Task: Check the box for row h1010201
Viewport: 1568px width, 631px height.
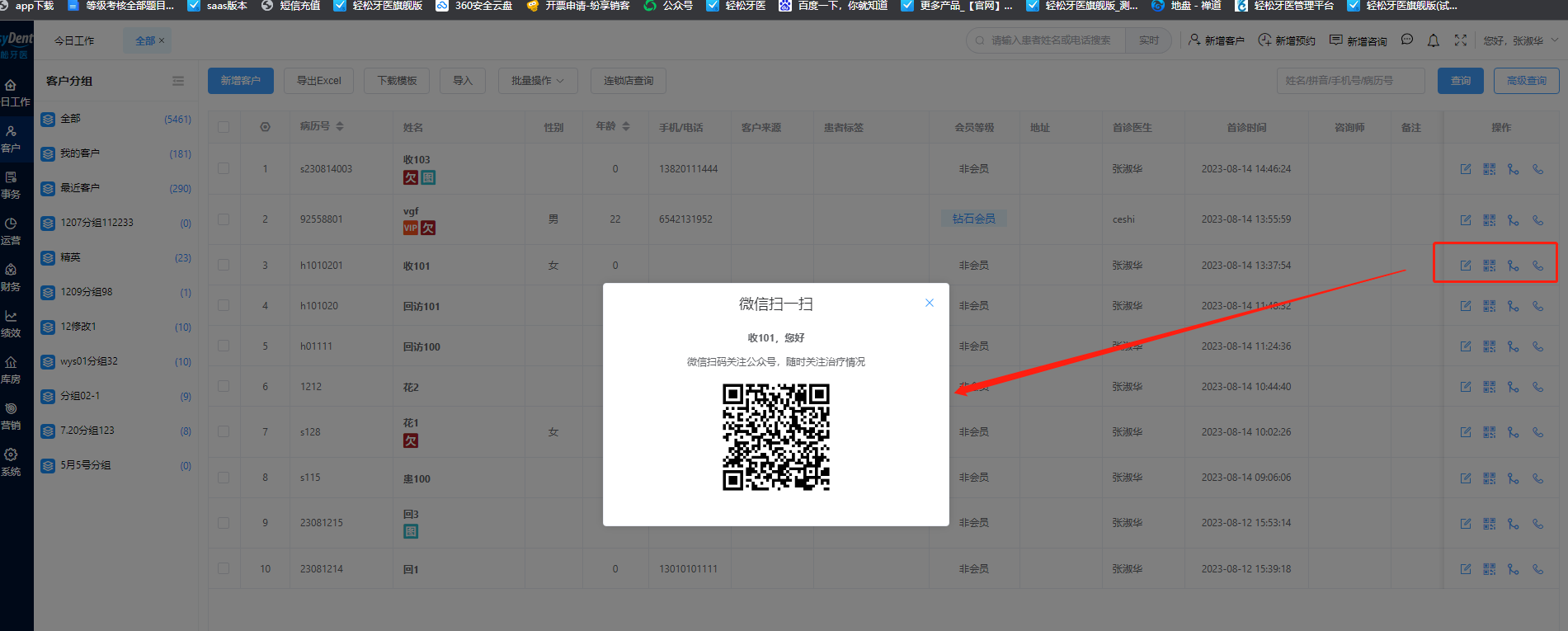Action: pyautogui.click(x=224, y=265)
